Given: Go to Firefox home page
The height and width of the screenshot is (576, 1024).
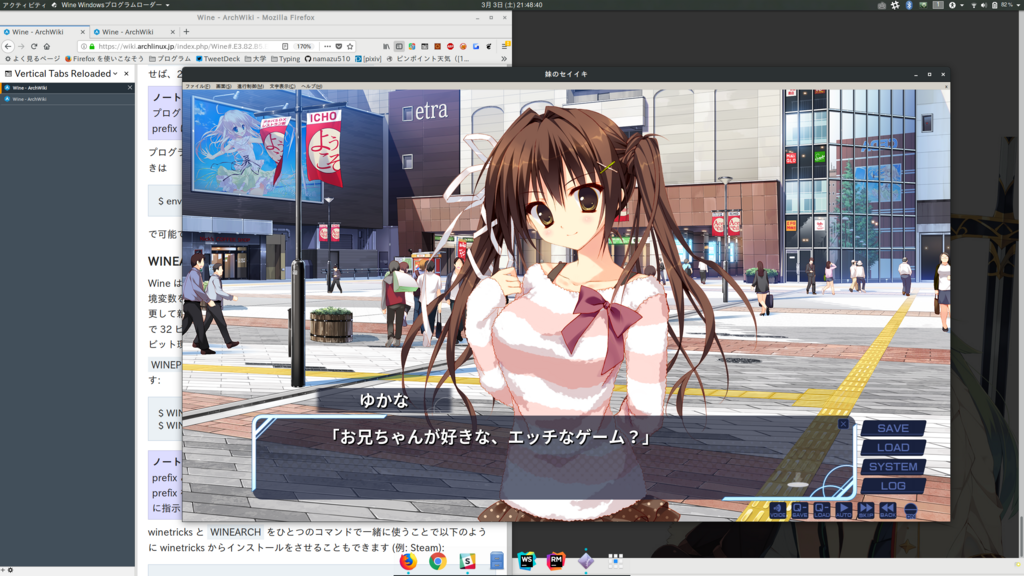Looking at the screenshot, I should tap(46, 46).
